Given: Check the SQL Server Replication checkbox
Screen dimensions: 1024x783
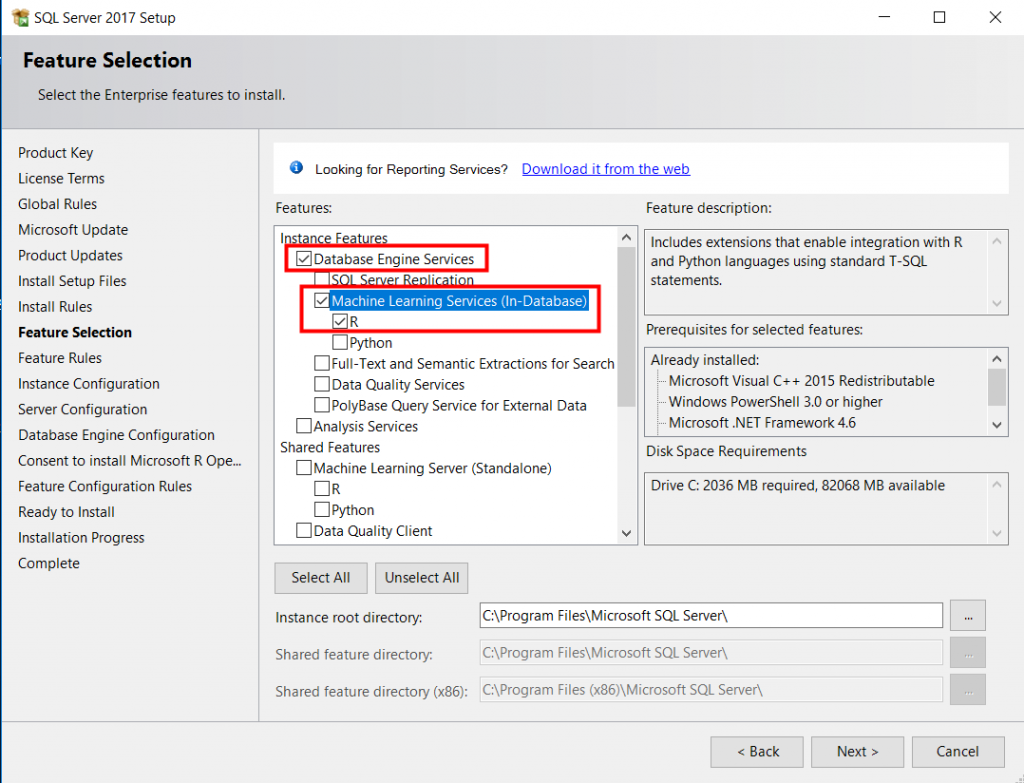Looking at the screenshot, I should 321,280.
